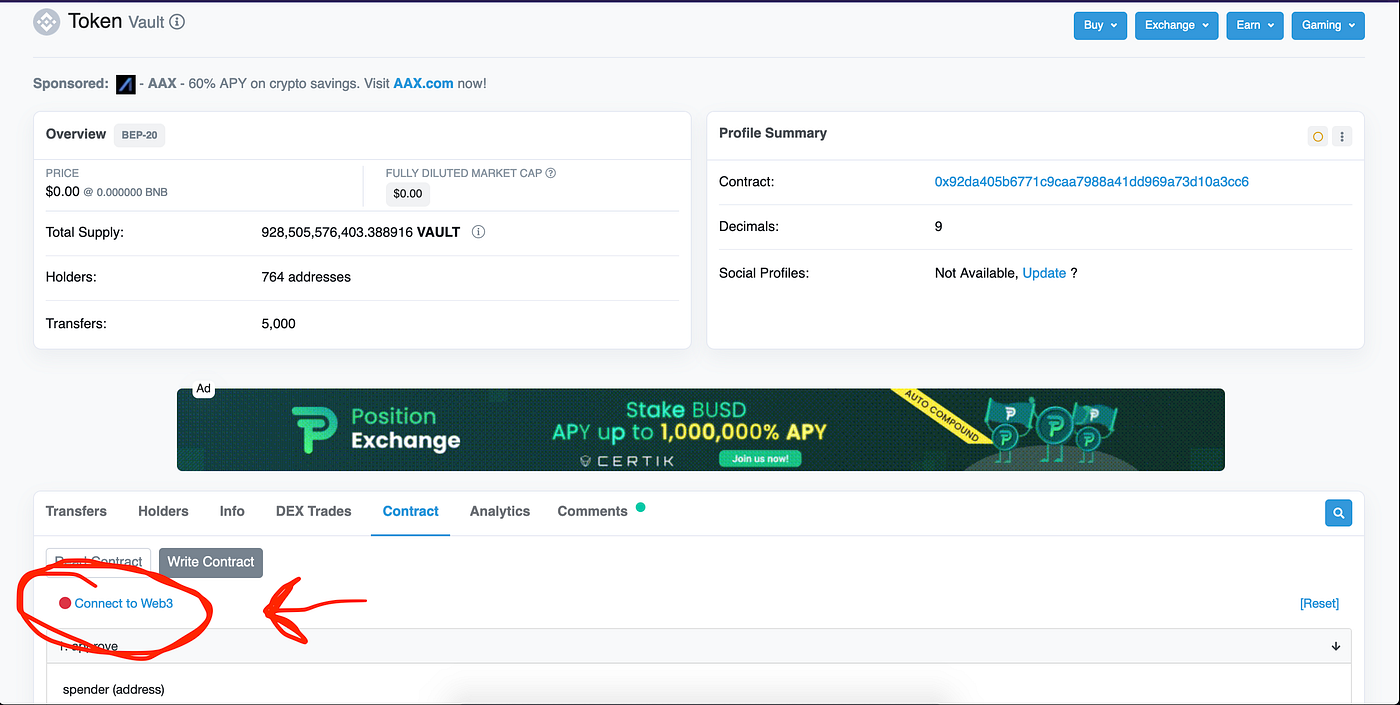This screenshot has height=705, width=1400.
Task: Click the [Reset] link
Action: point(1319,603)
